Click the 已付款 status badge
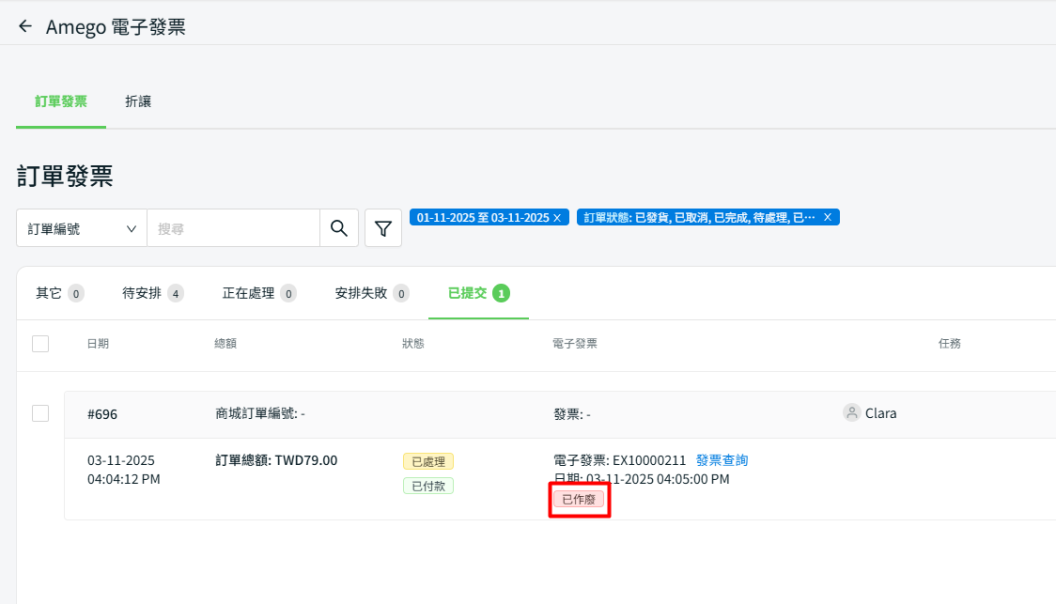 point(428,486)
